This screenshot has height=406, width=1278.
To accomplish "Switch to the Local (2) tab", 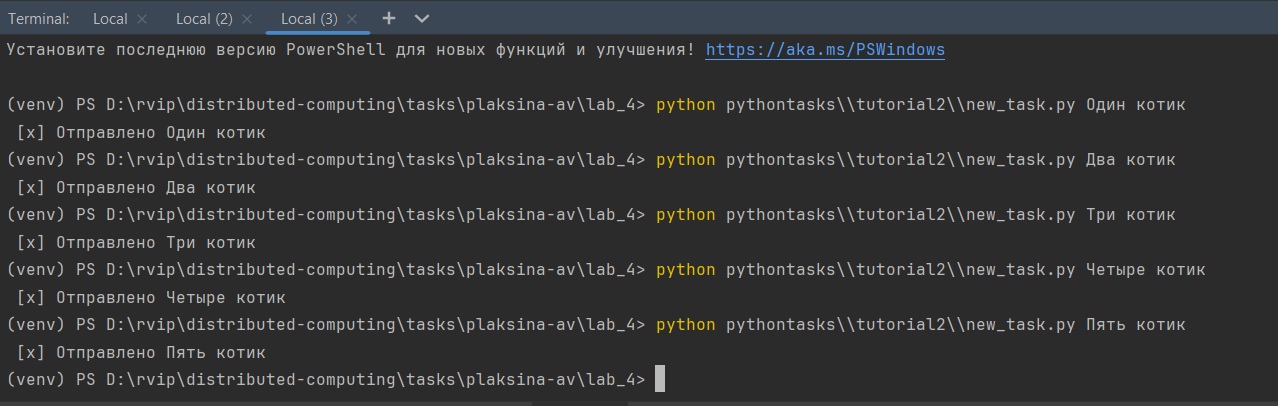I will point(203,19).
